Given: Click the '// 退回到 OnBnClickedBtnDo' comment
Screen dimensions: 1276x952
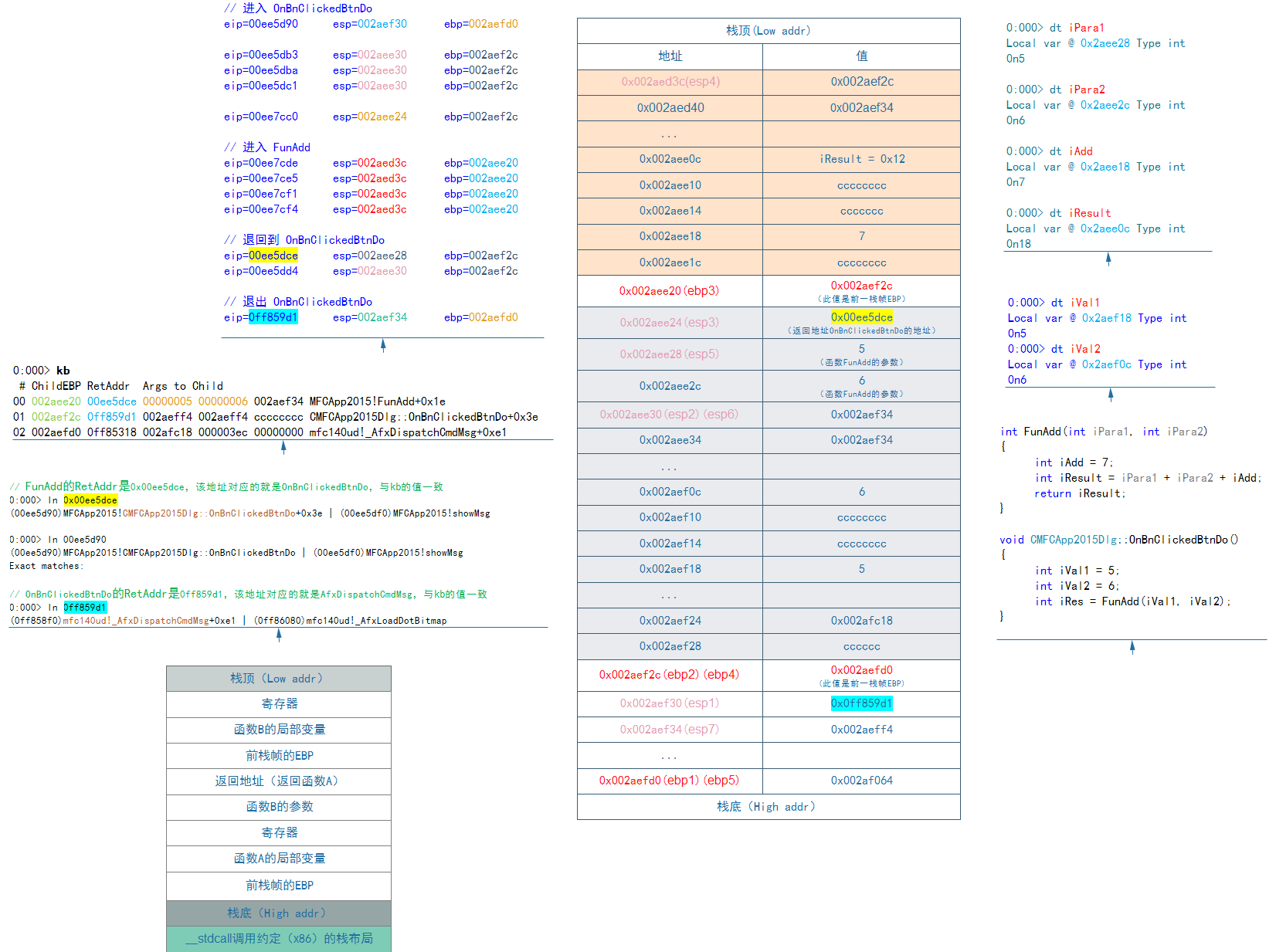Looking at the screenshot, I should pos(304,240).
